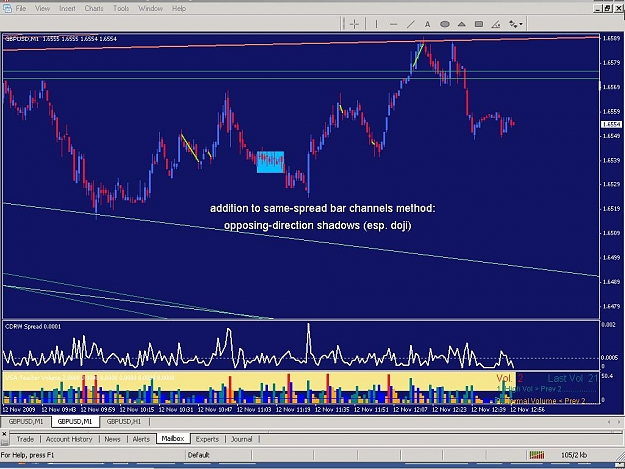This screenshot has height=469, width=625.
Task: Minimize the chart window
Action: [x=597, y=8]
